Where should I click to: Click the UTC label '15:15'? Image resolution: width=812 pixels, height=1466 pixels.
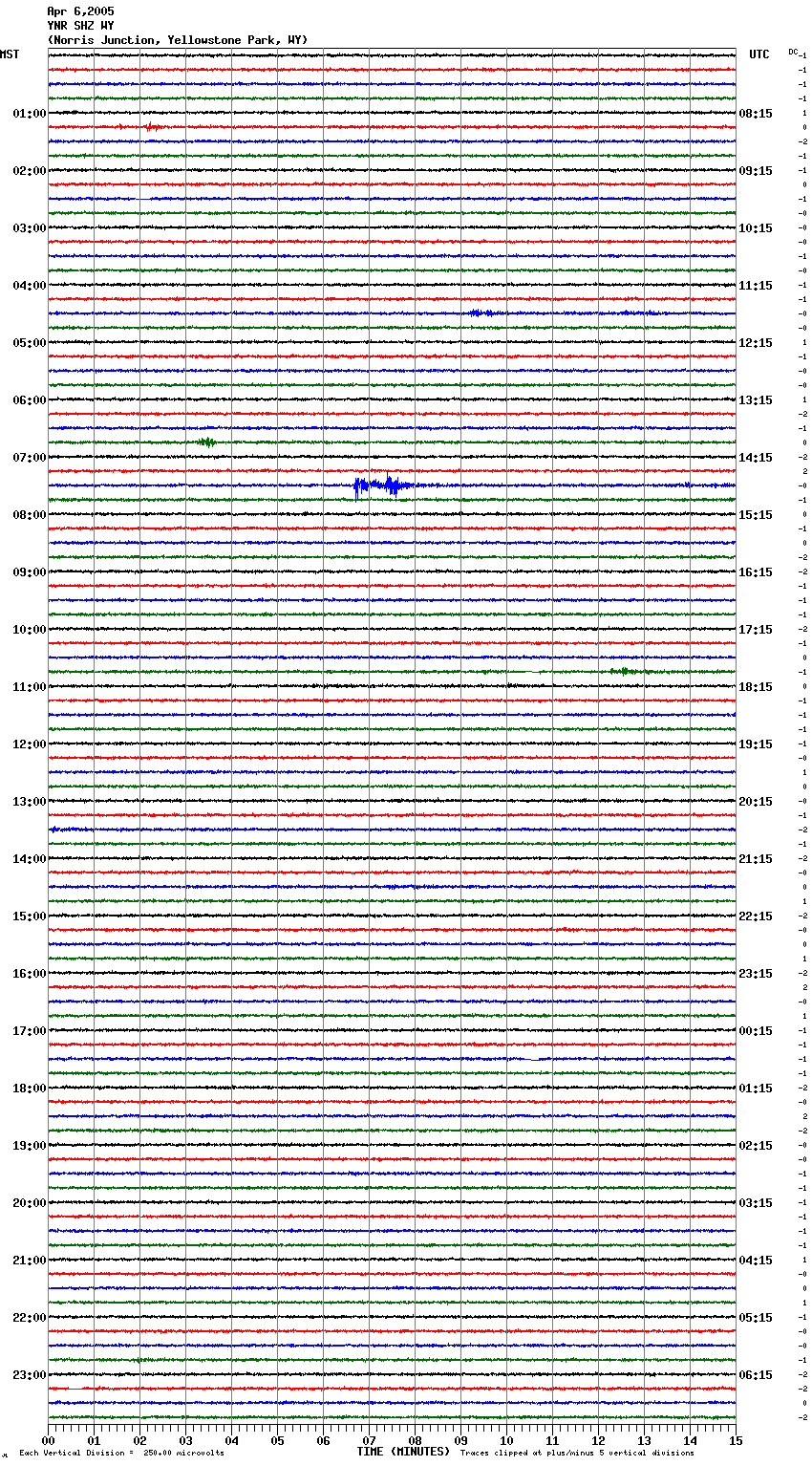[756, 515]
